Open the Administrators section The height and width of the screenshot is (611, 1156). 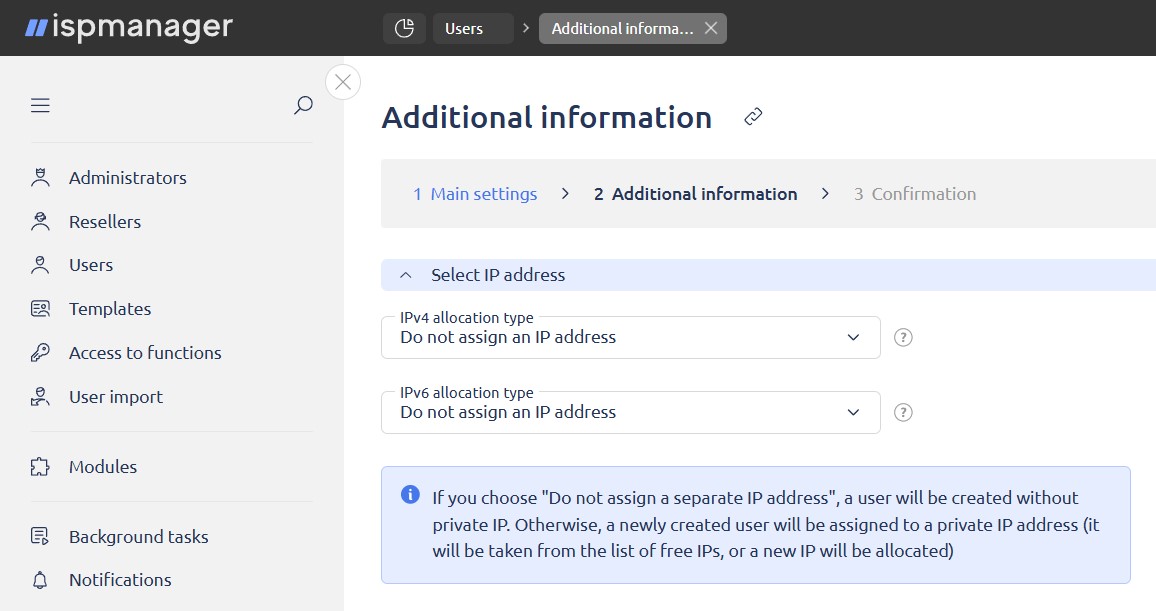tap(128, 178)
